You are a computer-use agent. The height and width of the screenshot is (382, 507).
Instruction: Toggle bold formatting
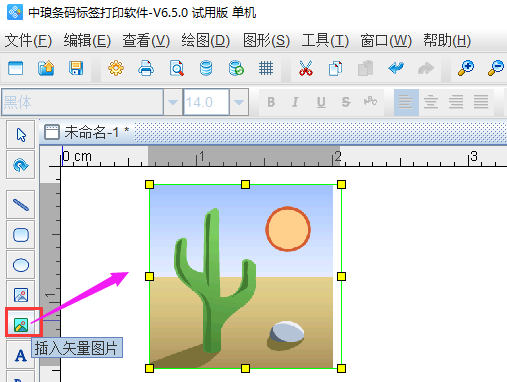(x=271, y=102)
